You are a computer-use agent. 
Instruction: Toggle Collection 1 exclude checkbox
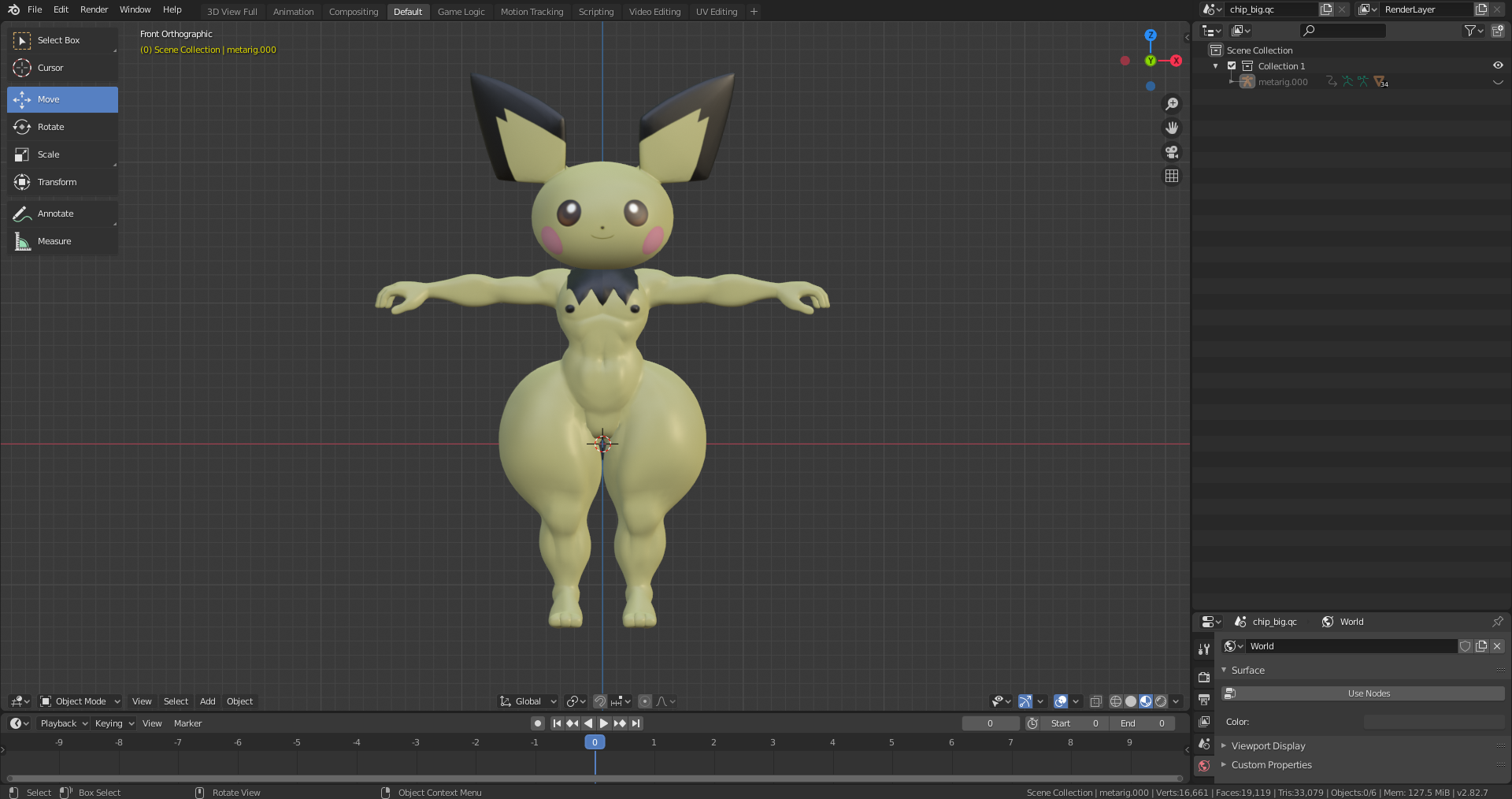1232,66
